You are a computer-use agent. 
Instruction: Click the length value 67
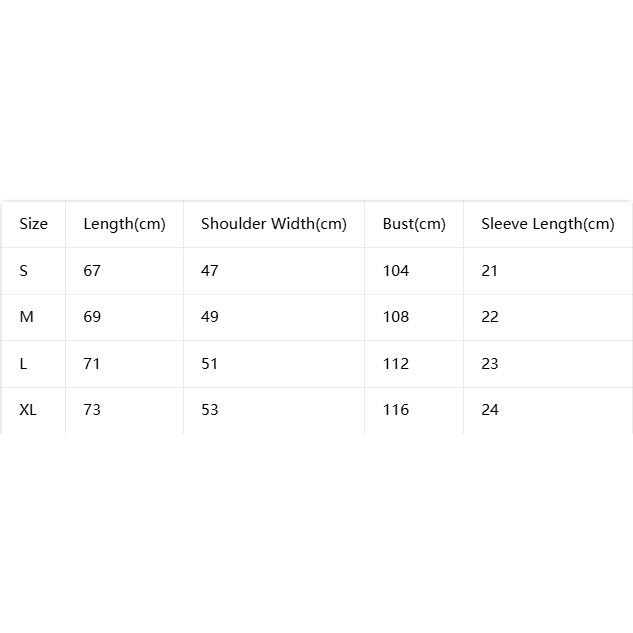[x=92, y=270]
